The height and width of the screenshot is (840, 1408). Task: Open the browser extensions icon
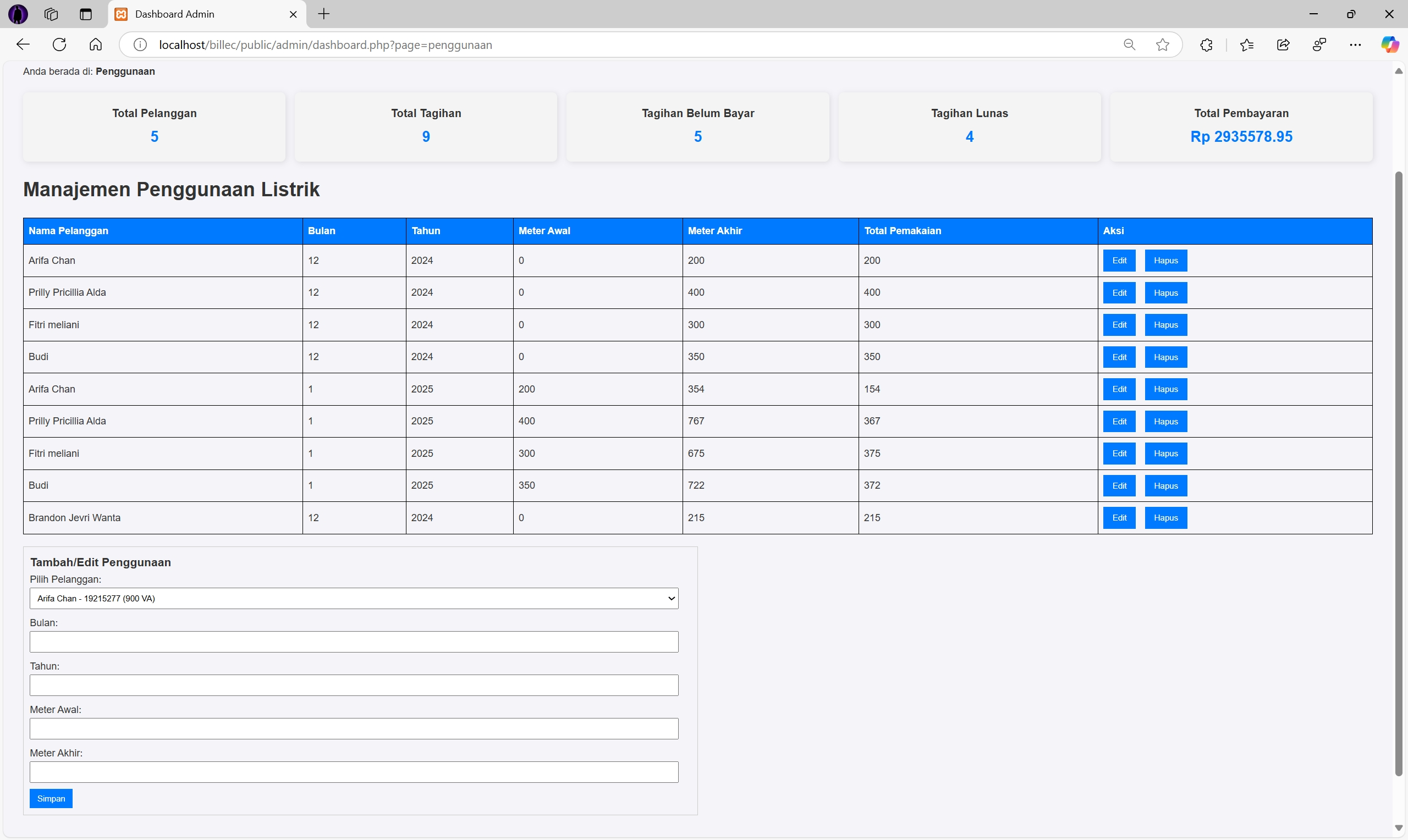pyautogui.click(x=1207, y=45)
